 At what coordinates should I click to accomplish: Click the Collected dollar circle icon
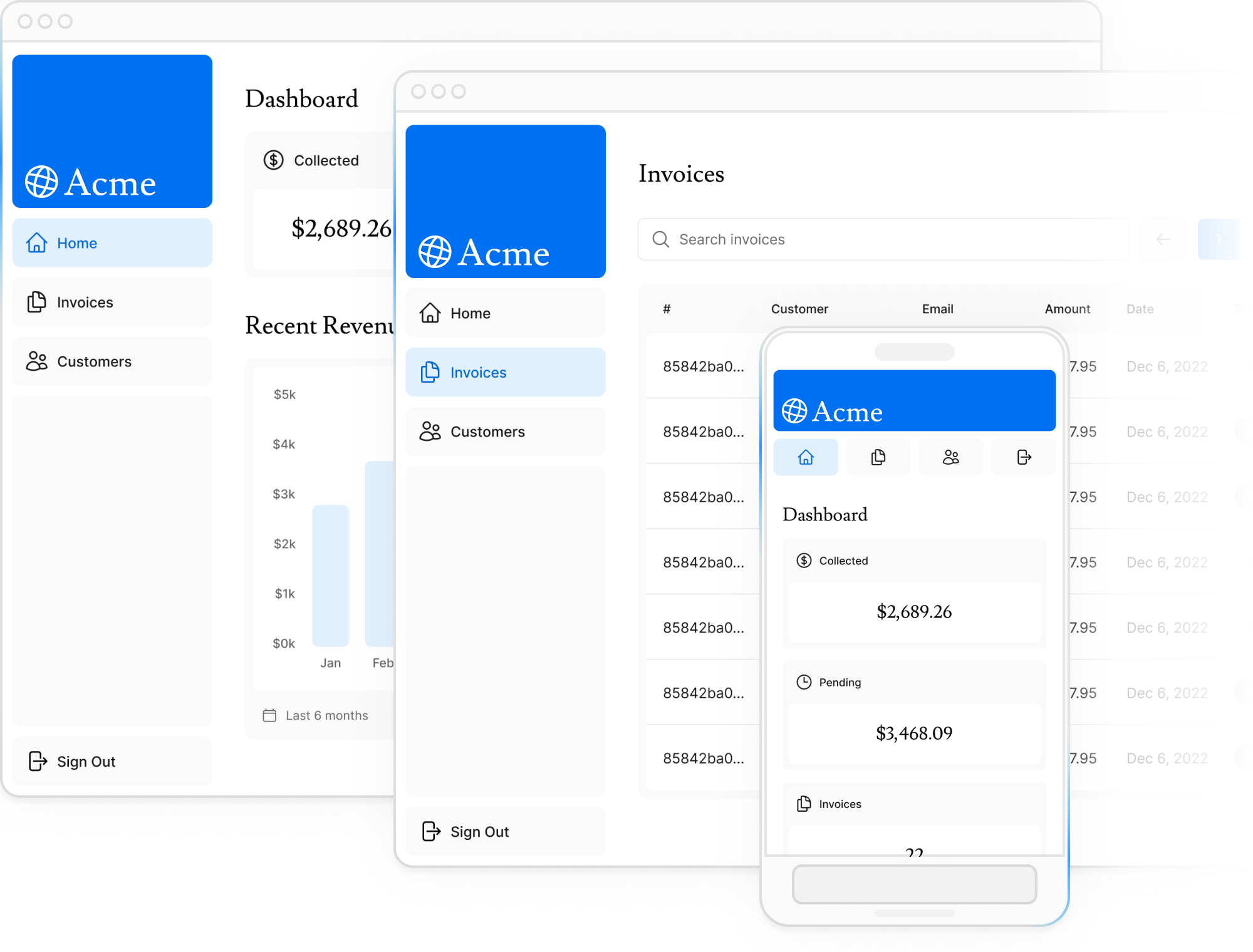270,160
